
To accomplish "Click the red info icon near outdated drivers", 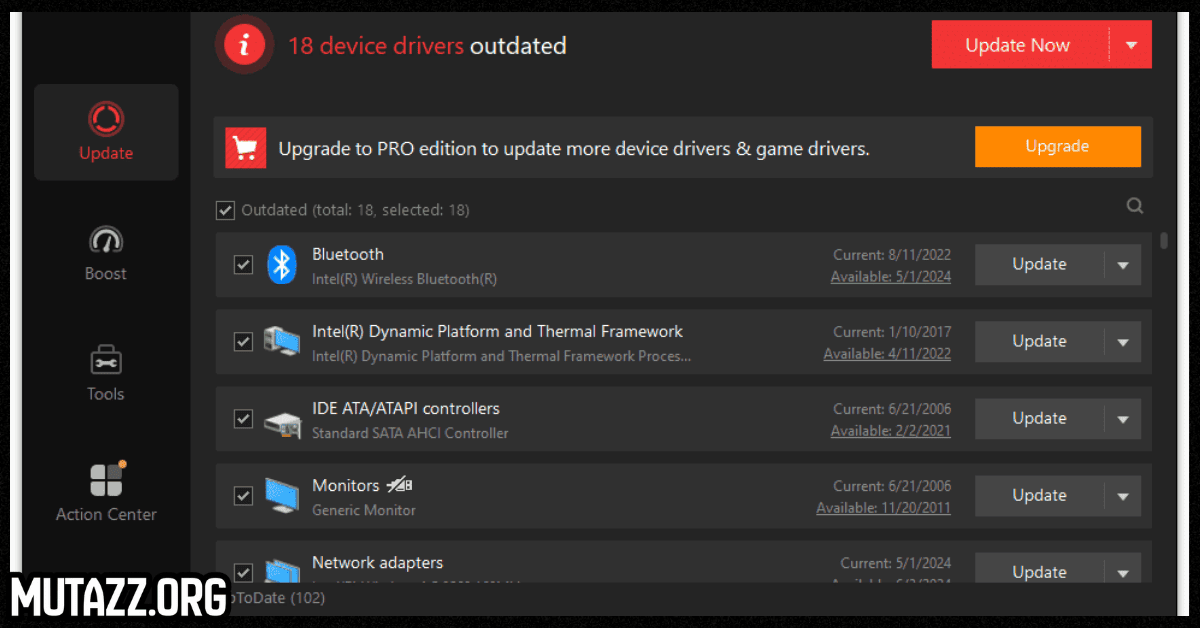I will coord(244,44).
